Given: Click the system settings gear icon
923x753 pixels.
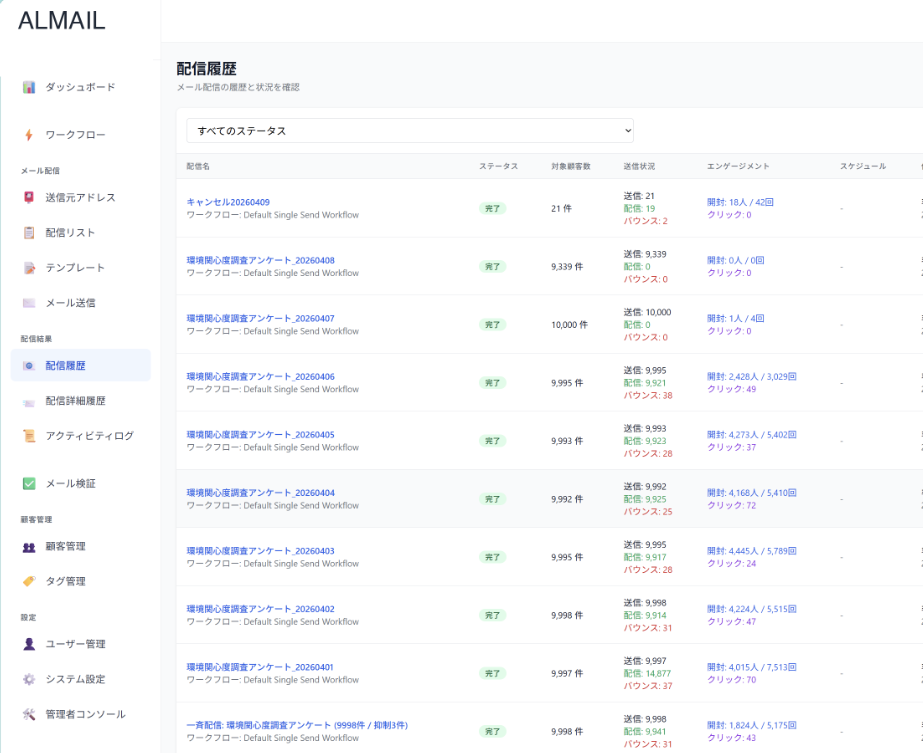Looking at the screenshot, I should click(29, 680).
